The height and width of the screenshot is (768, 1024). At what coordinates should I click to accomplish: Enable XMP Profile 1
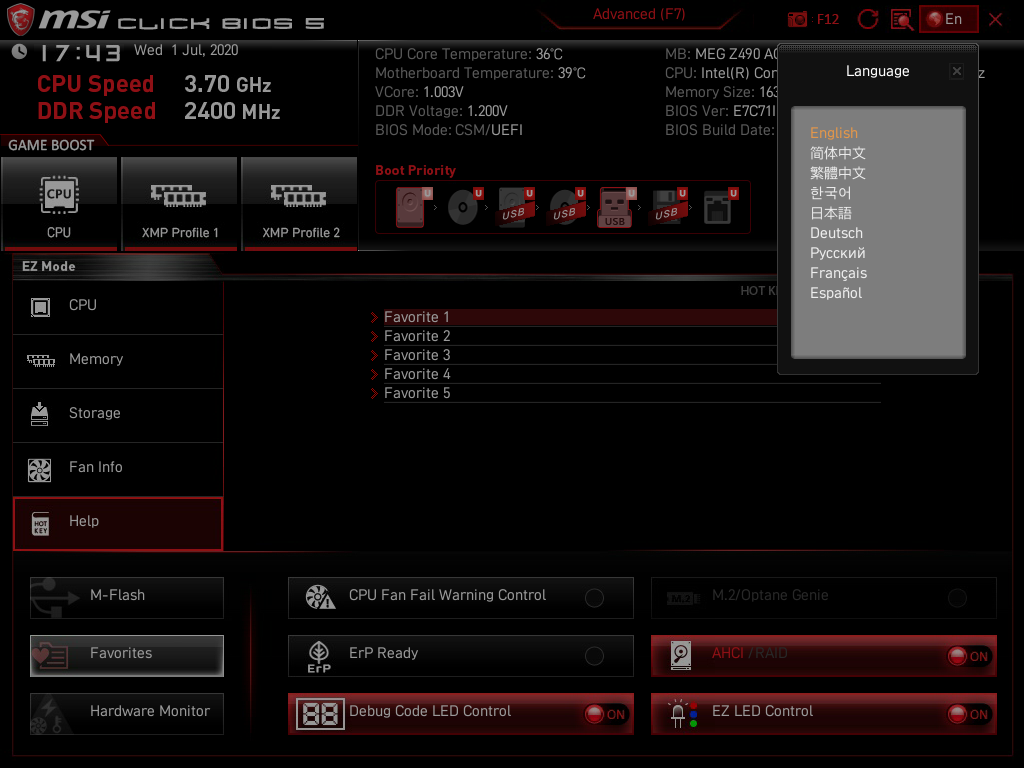180,204
